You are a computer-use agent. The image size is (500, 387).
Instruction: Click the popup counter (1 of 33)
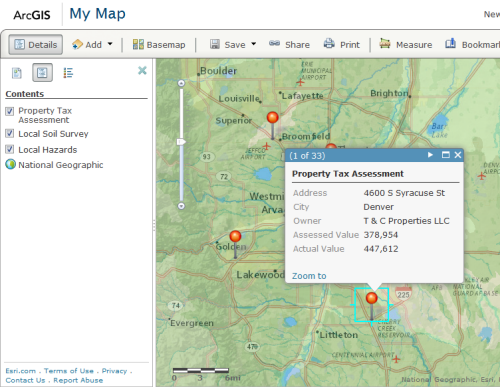[x=307, y=156]
